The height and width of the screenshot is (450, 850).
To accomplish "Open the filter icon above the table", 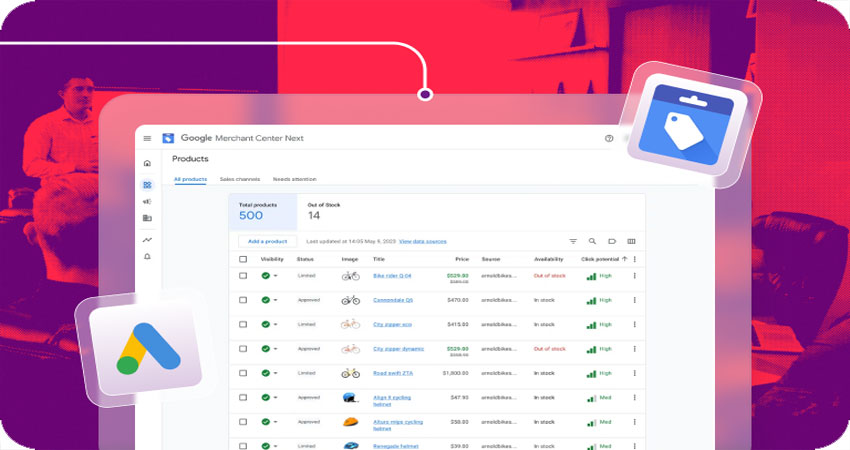I will [x=573, y=241].
